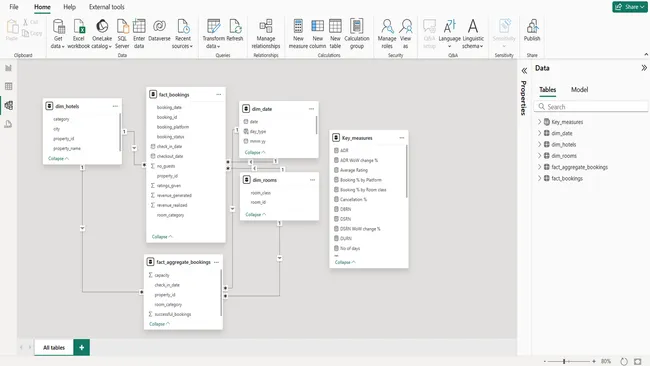Viewport: 650px width, 366px height.
Task: Create a New table
Action: click(335, 34)
